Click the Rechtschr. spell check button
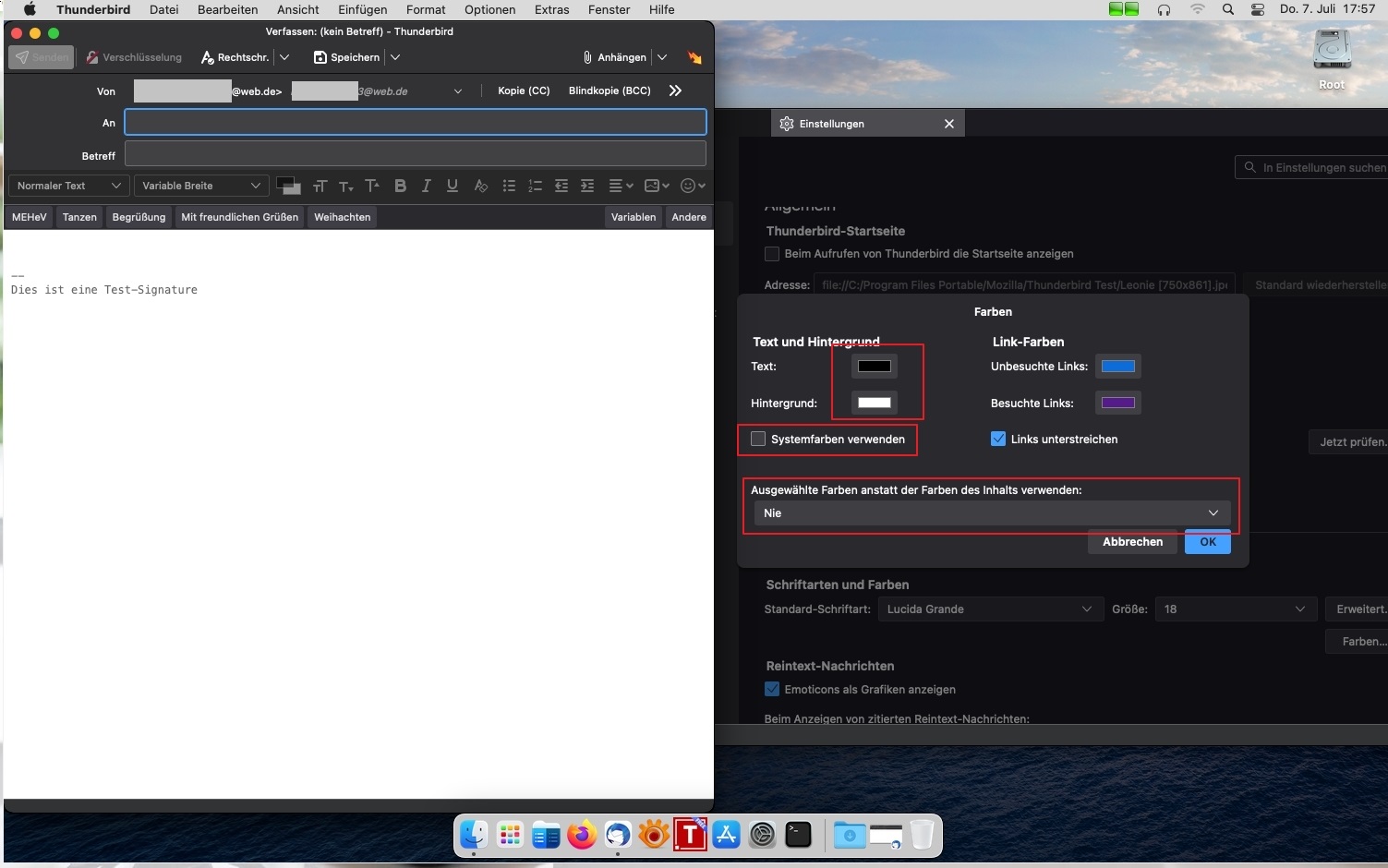 [x=235, y=57]
